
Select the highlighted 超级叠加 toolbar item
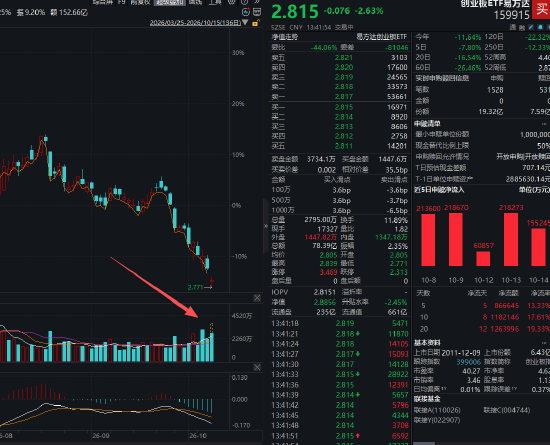(170, 2)
